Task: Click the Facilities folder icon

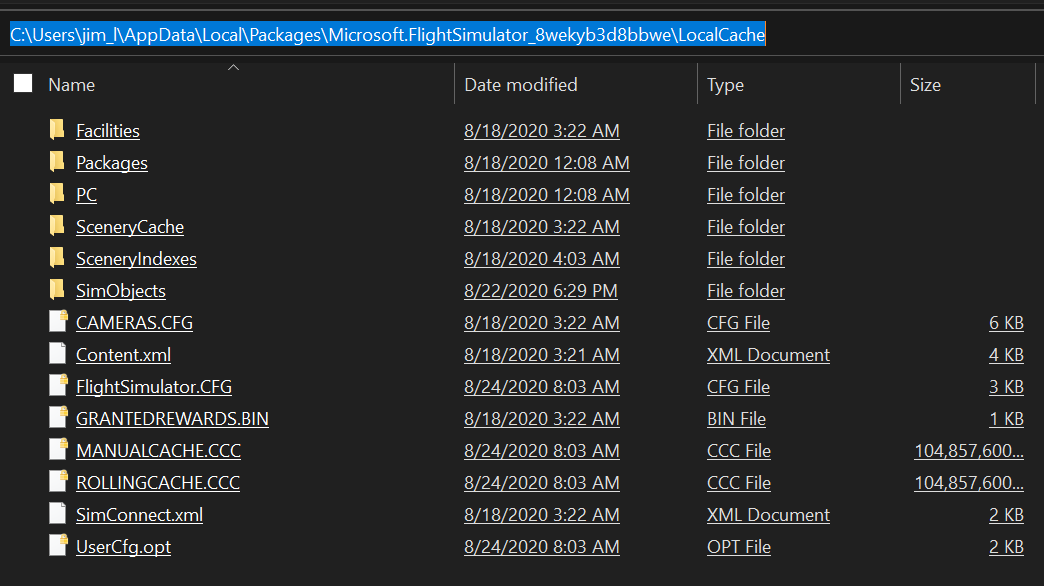Action: click(x=56, y=131)
